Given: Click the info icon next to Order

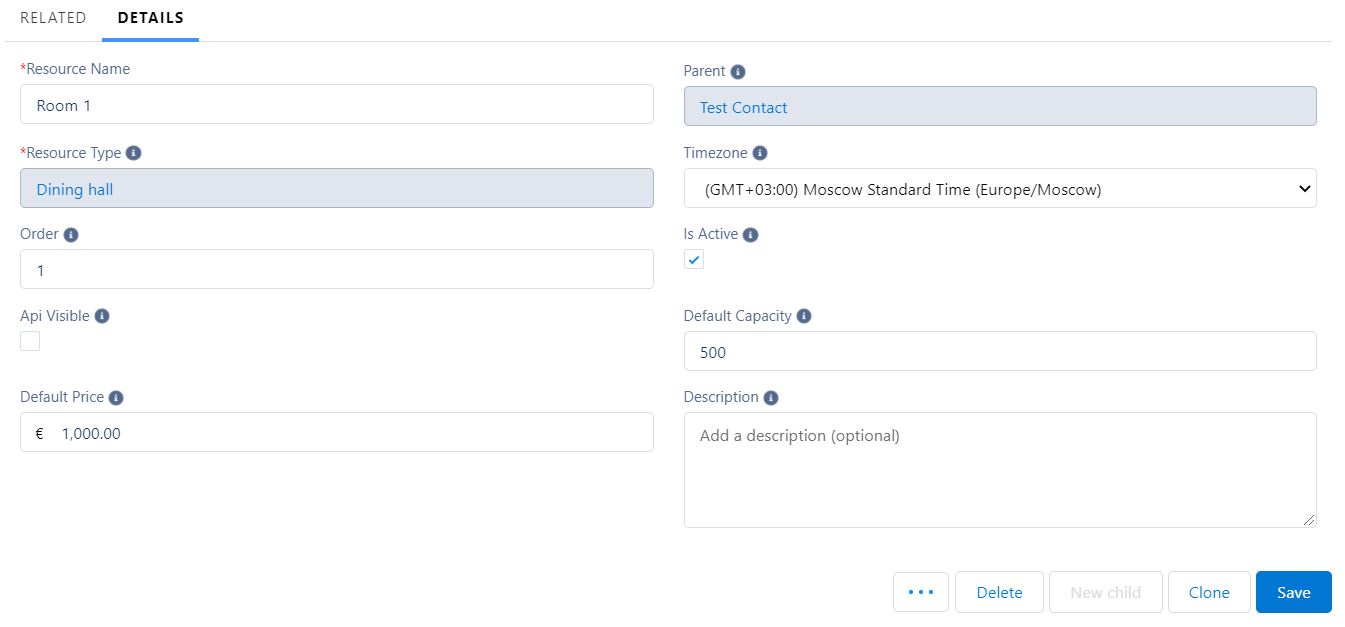Looking at the screenshot, I should [x=71, y=236].
